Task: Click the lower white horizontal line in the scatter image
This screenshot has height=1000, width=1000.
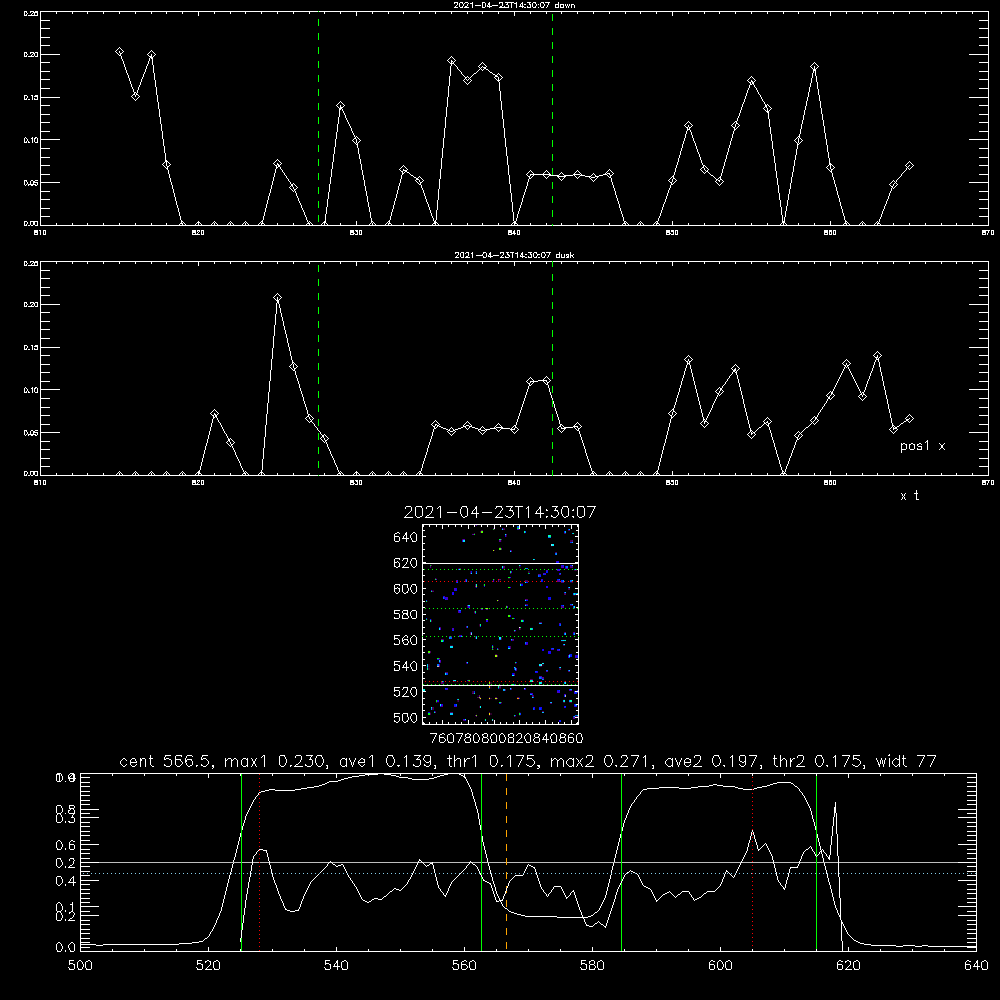Action: point(500,685)
